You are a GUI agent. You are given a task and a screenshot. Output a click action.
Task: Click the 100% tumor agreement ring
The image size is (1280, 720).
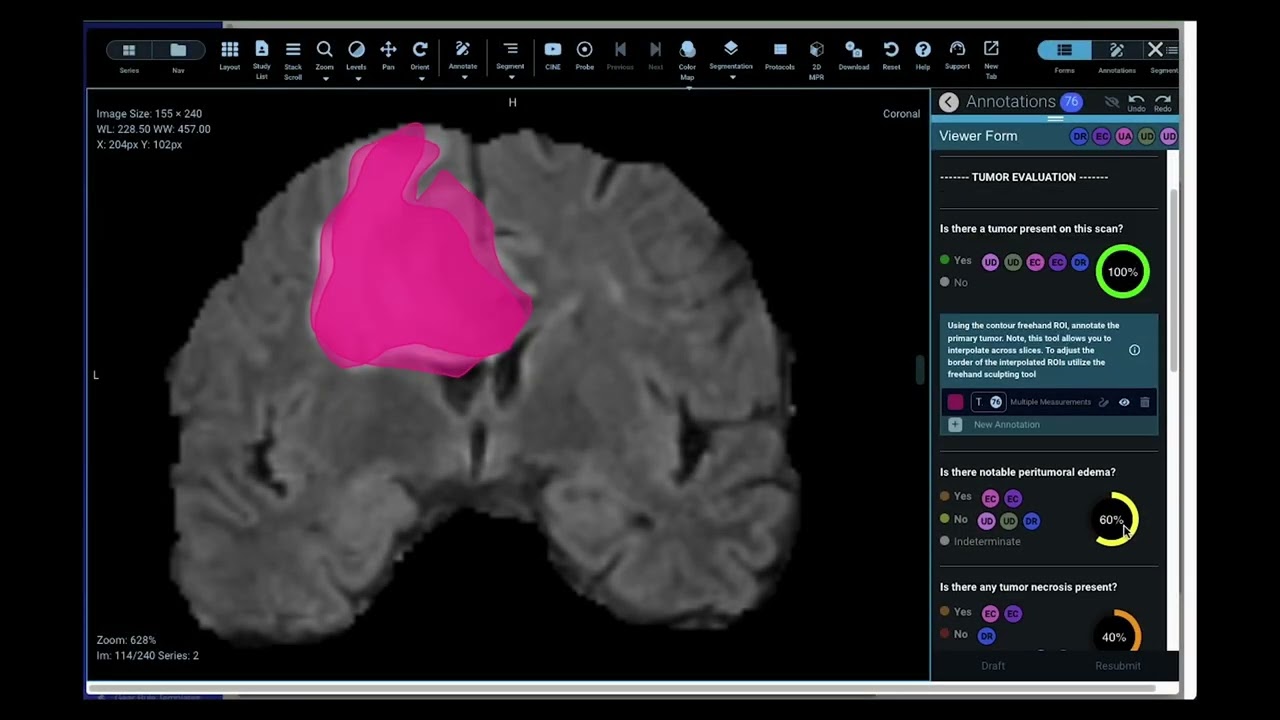[x=1122, y=272]
